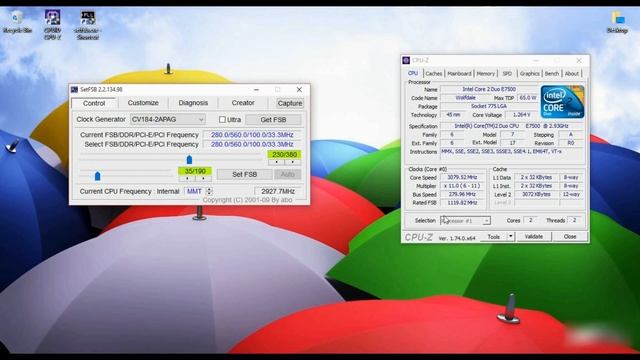
Task: Click the Core Speed value 3079.52 MHz
Action: point(462,178)
